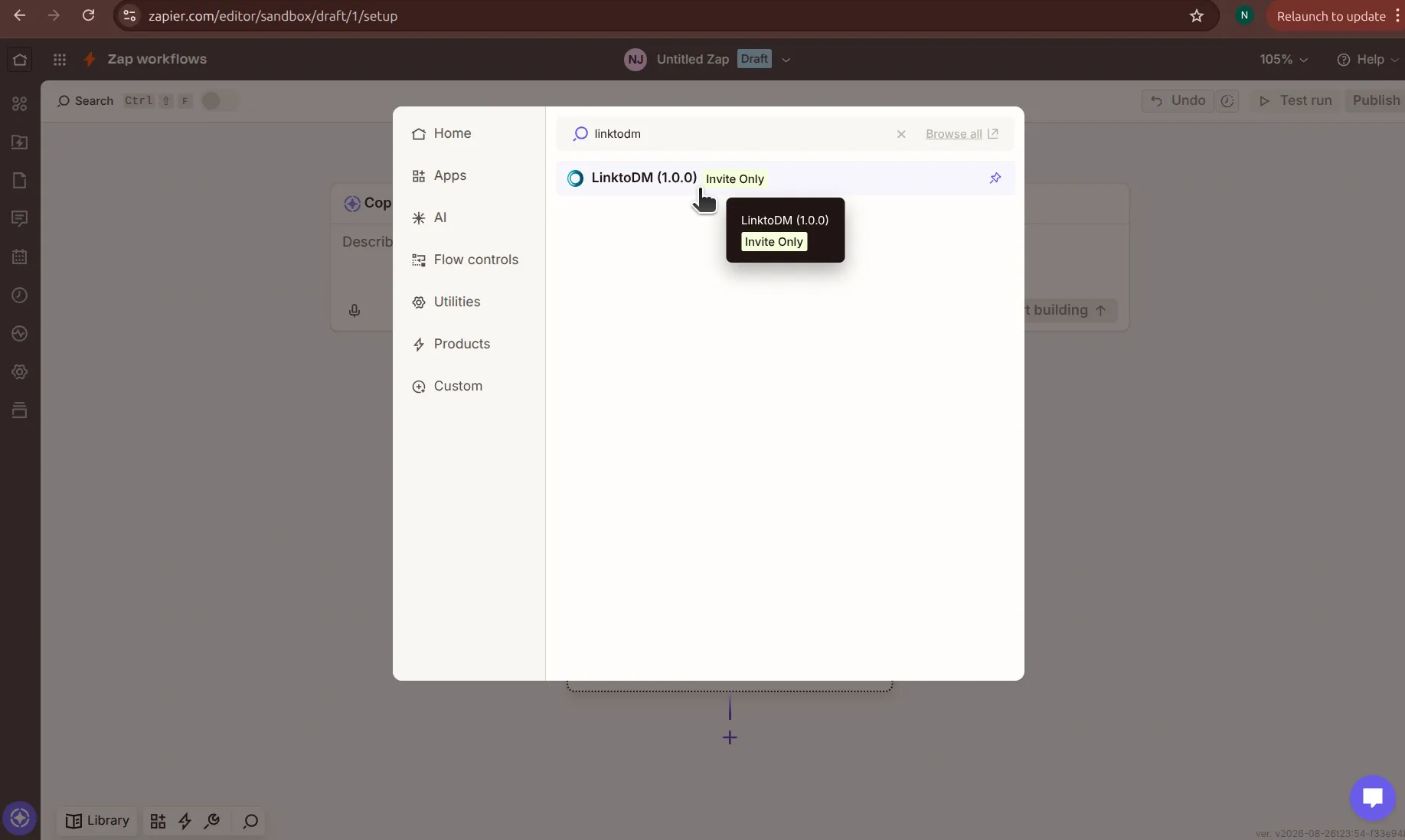
Task: Open the 105% zoom dropdown
Action: pyautogui.click(x=1283, y=59)
